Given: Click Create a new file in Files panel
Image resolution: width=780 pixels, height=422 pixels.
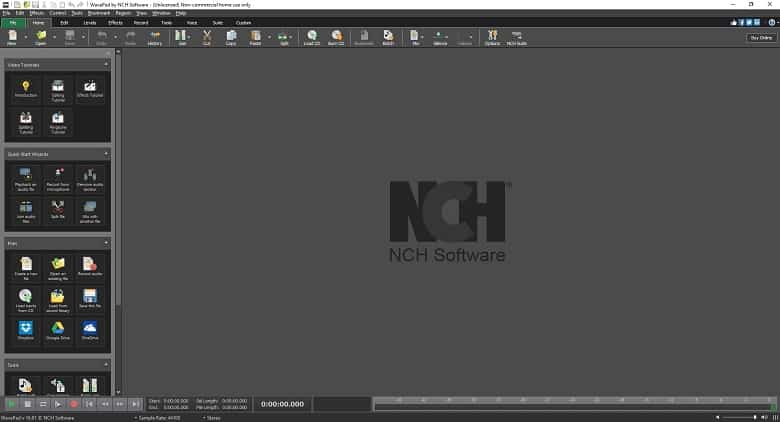Looking at the screenshot, I should pyautogui.click(x=26, y=268).
